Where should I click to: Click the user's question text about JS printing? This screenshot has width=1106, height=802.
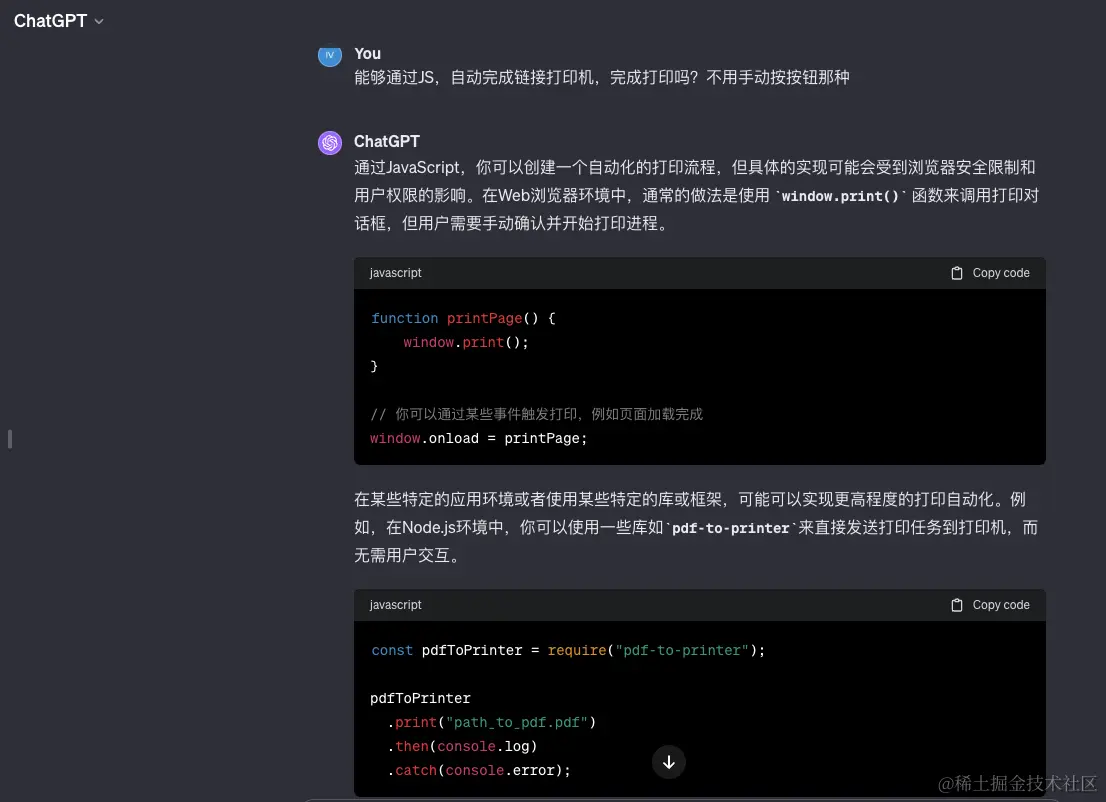602,78
